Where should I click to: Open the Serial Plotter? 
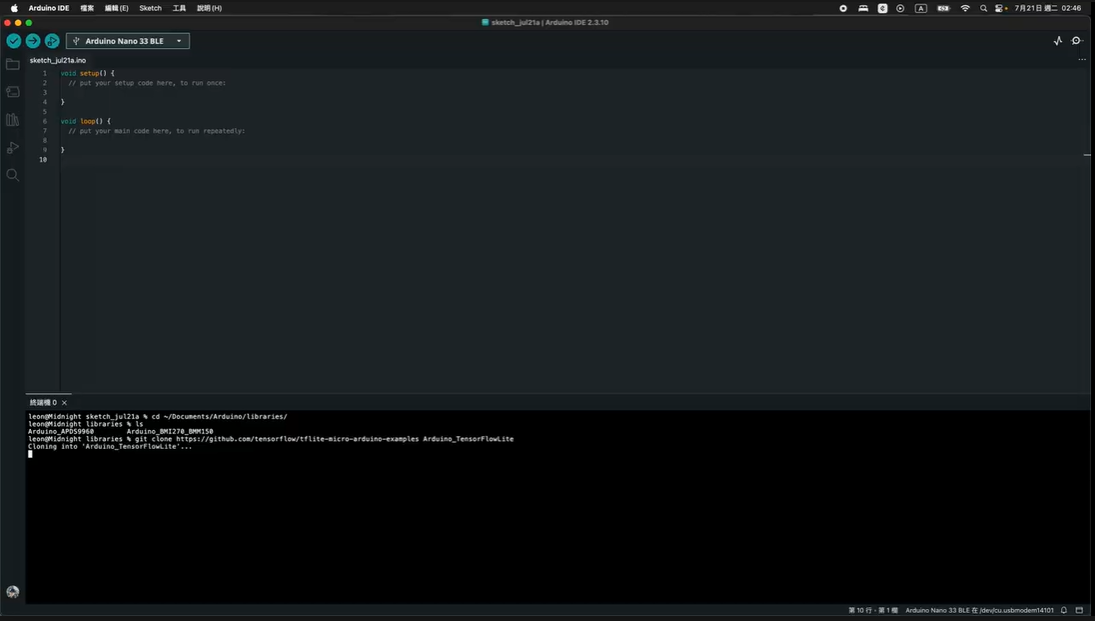pos(1058,41)
